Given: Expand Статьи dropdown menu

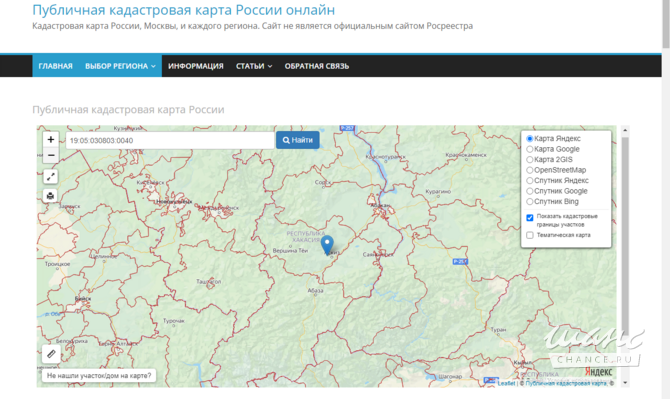Looking at the screenshot, I should (254, 66).
